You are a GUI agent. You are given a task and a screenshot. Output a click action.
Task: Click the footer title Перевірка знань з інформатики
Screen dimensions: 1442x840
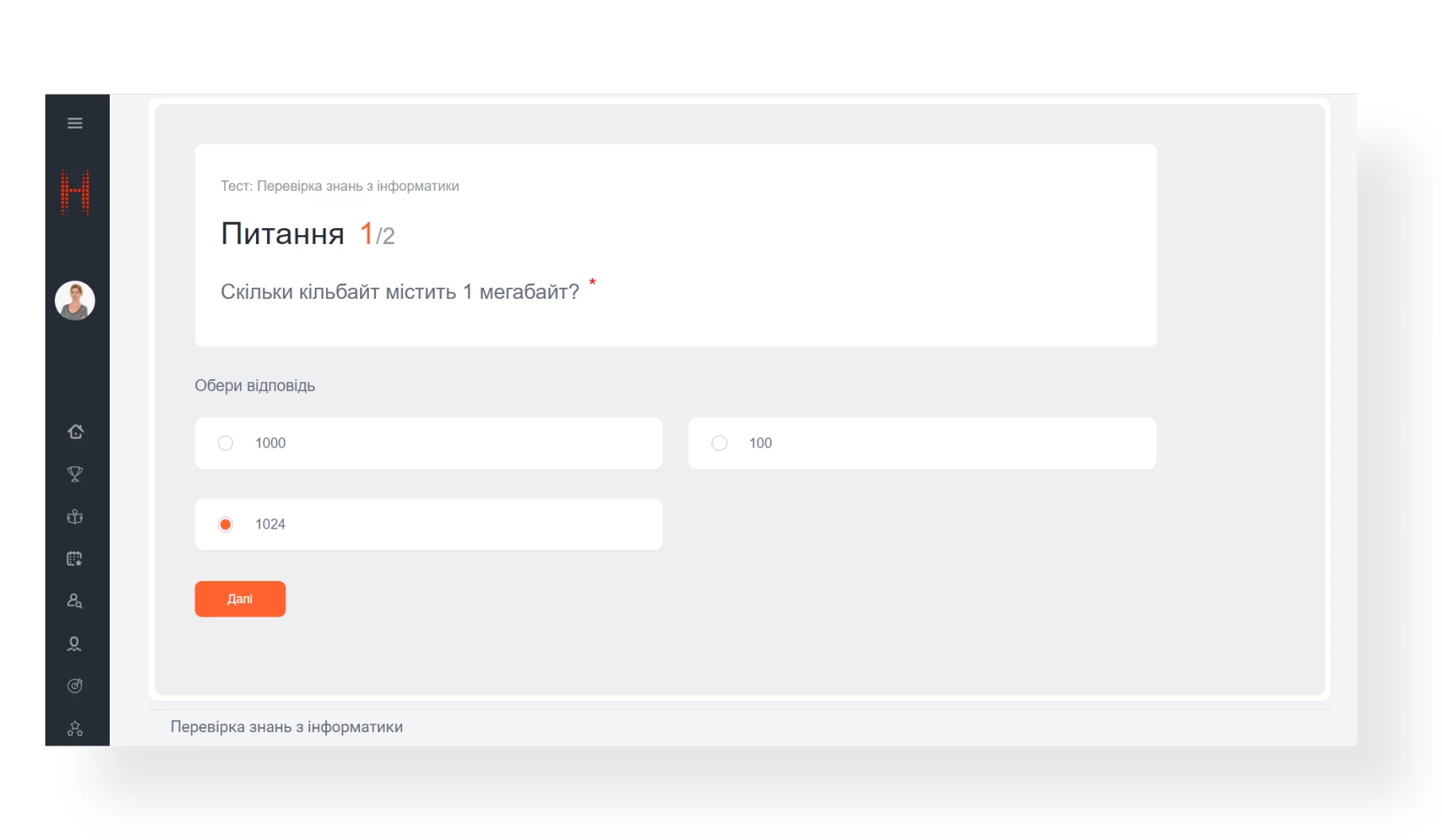[x=286, y=727]
